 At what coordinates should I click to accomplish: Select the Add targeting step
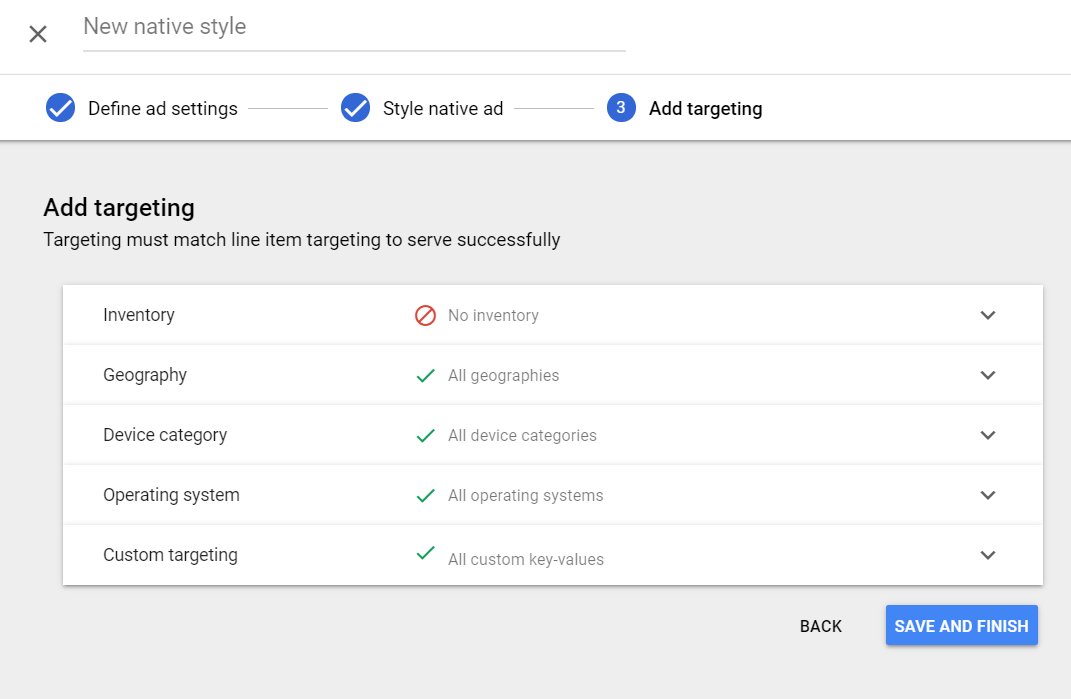click(x=705, y=109)
